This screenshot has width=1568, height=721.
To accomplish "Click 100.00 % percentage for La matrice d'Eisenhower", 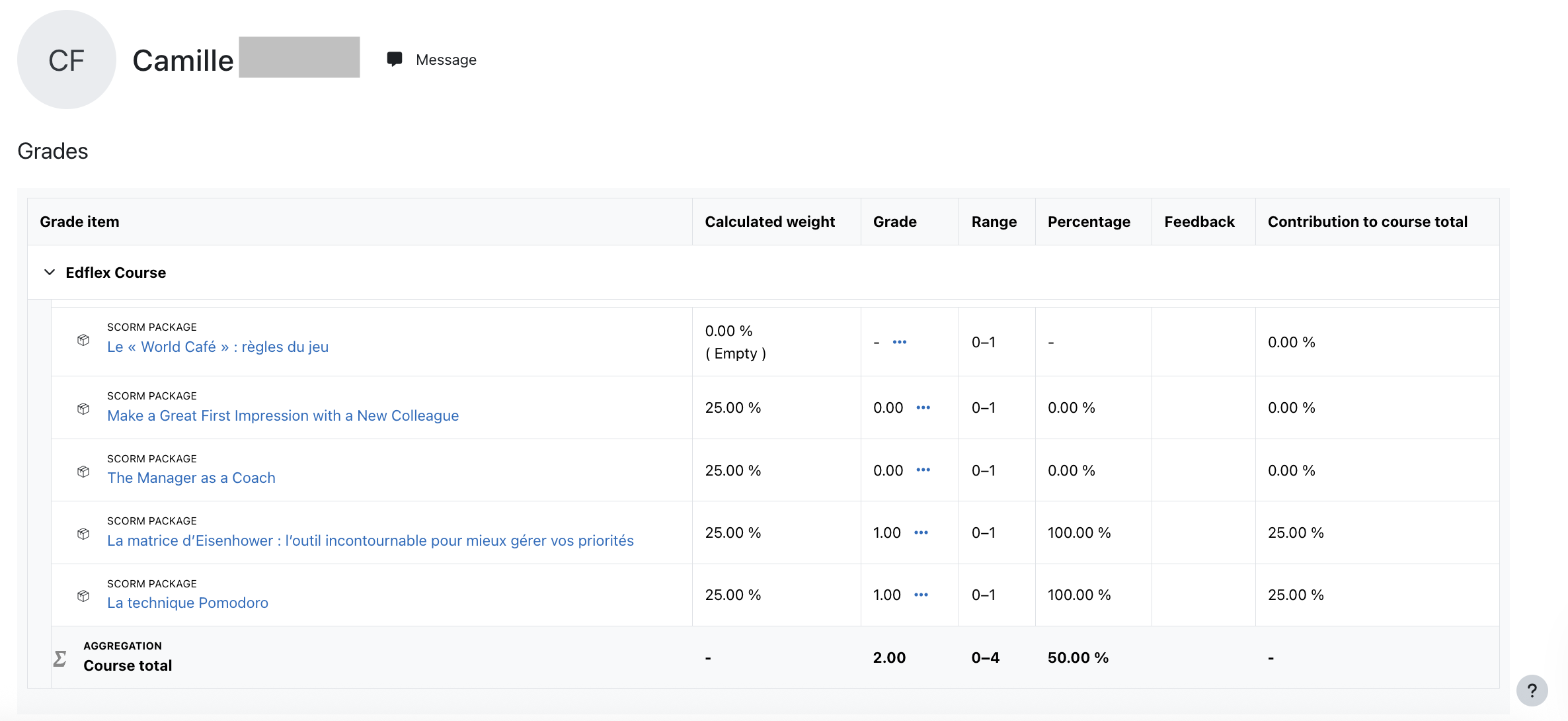I will coord(1079,532).
